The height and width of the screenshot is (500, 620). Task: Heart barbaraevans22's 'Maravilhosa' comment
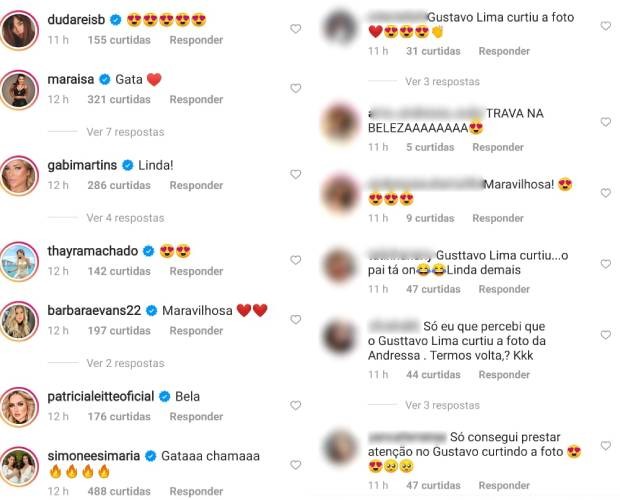click(x=295, y=319)
